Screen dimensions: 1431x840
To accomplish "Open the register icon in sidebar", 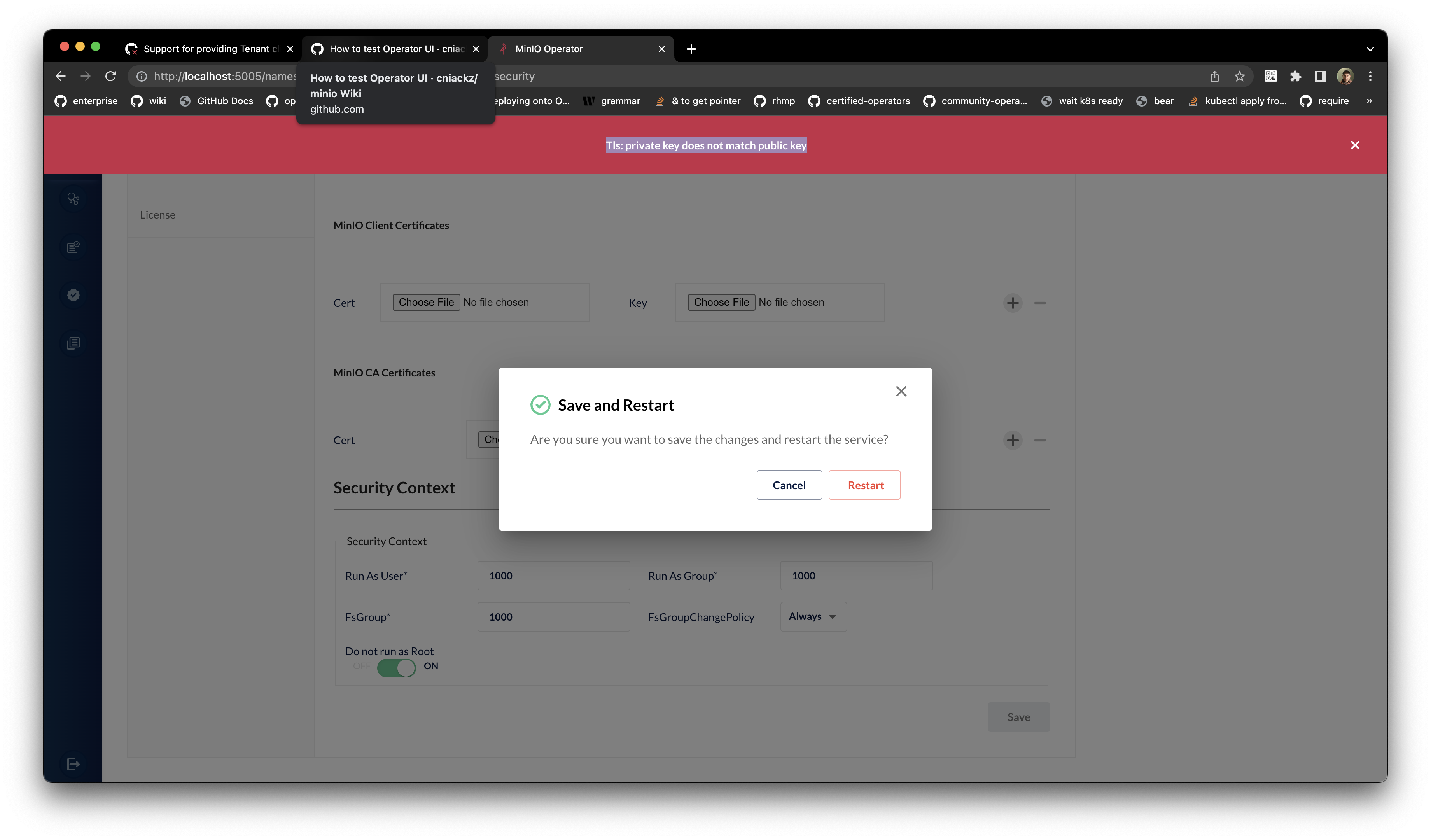I will click(x=73, y=247).
